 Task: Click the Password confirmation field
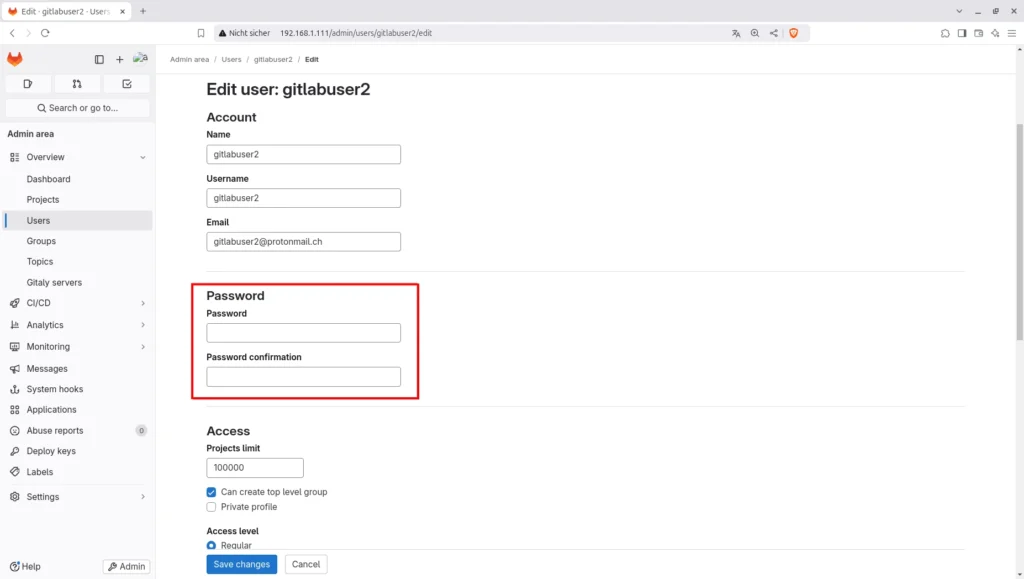click(x=303, y=377)
